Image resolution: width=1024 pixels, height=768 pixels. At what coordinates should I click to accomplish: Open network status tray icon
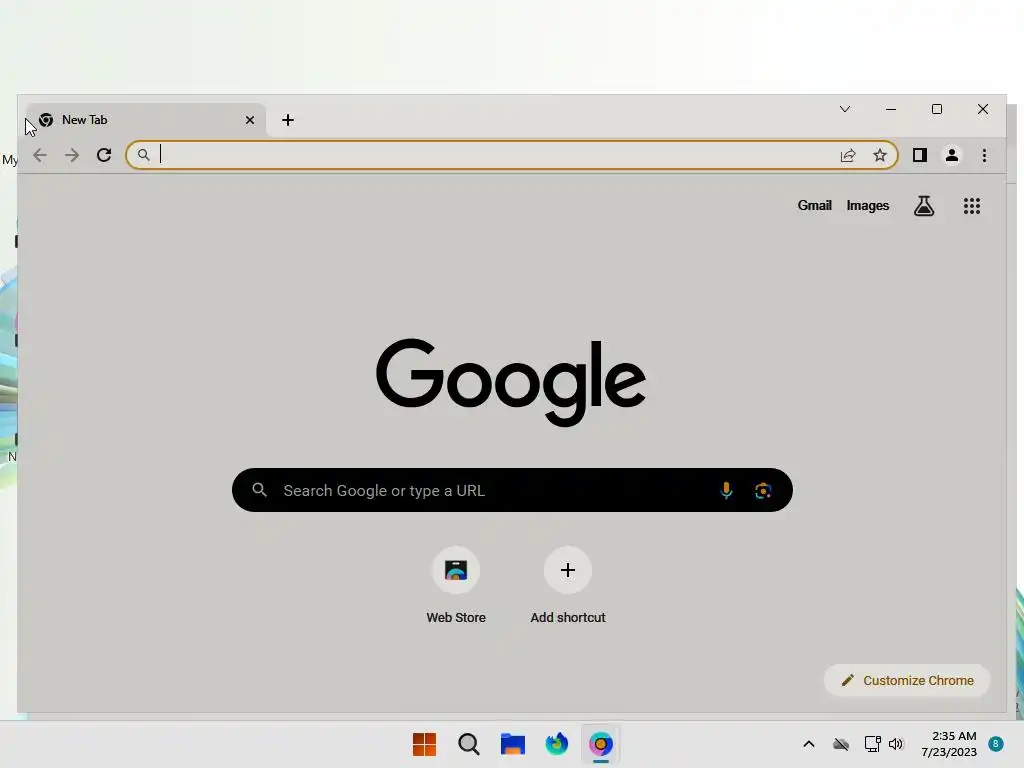[872, 744]
